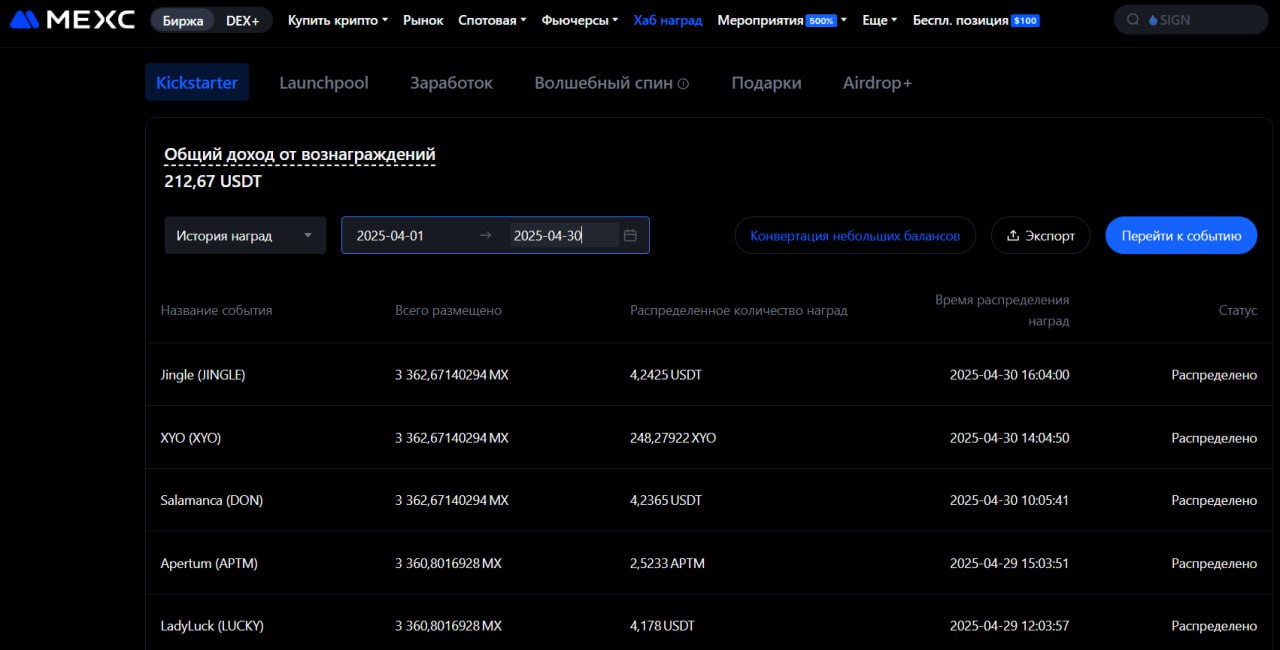
Task: Click the 248,27922 XYO reward amount
Action: pyautogui.click(x=673, y=438)
